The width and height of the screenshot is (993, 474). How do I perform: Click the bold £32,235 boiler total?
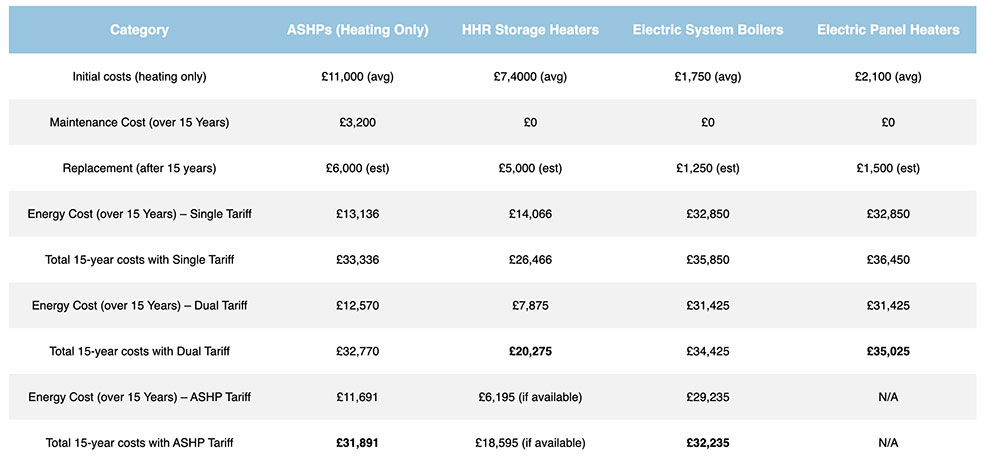[707, 442]
